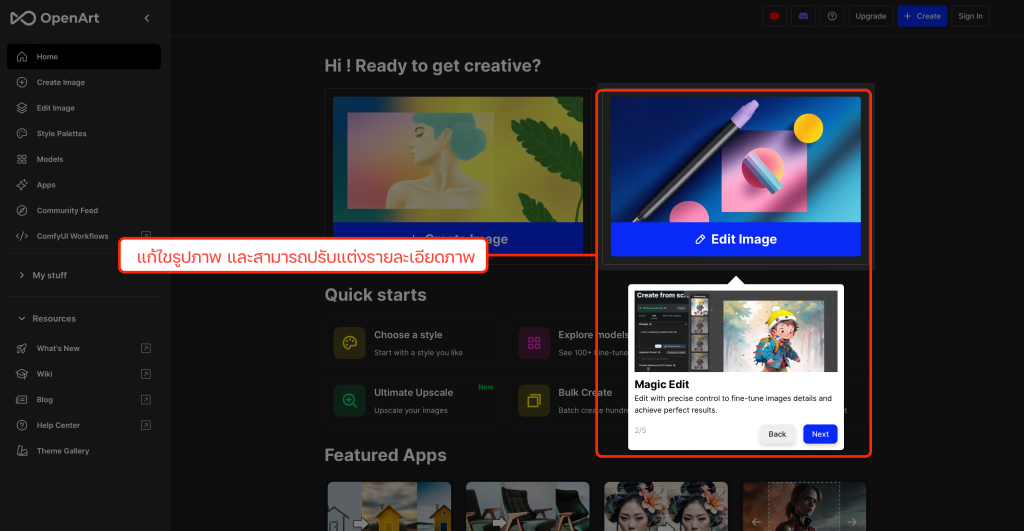Open the Discord icon link
Image resolution: width=1024 pixels, height=531 pixels.
(x=803, y=16)
